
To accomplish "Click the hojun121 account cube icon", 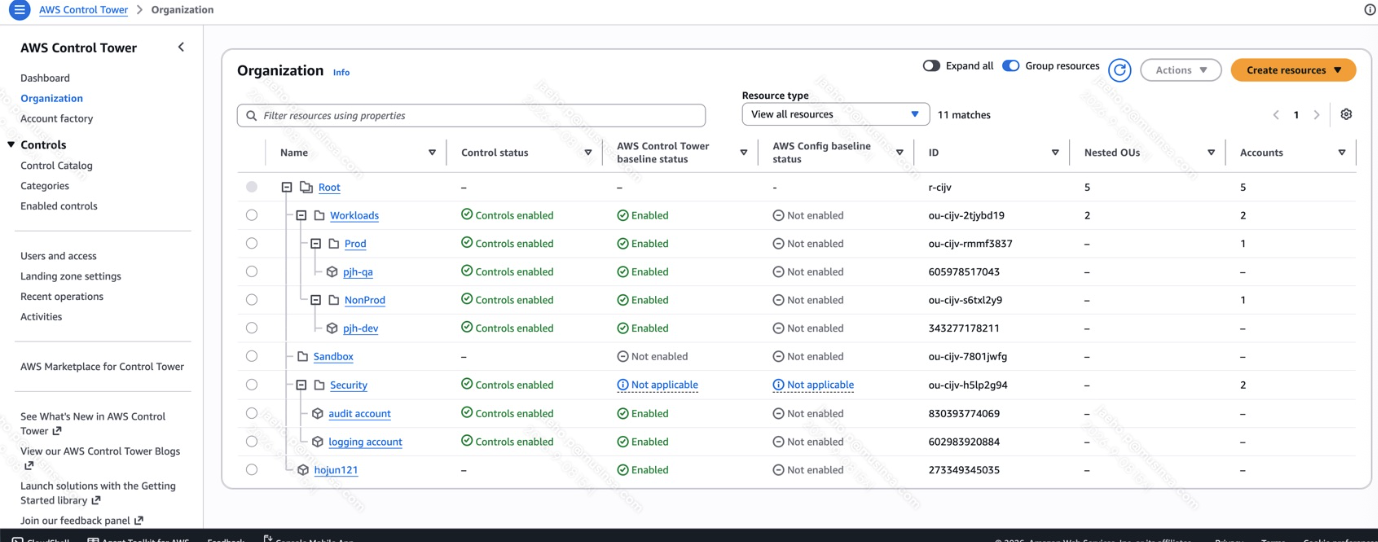I will click(x=304, y=470).
